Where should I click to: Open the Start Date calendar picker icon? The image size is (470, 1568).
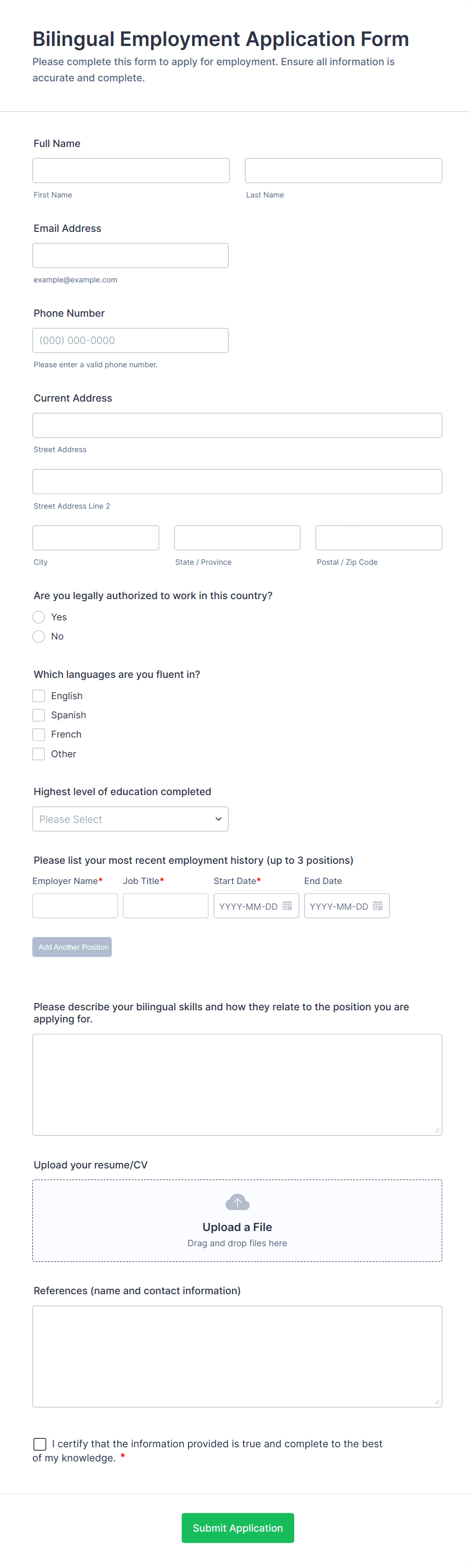tap(287, 906)
